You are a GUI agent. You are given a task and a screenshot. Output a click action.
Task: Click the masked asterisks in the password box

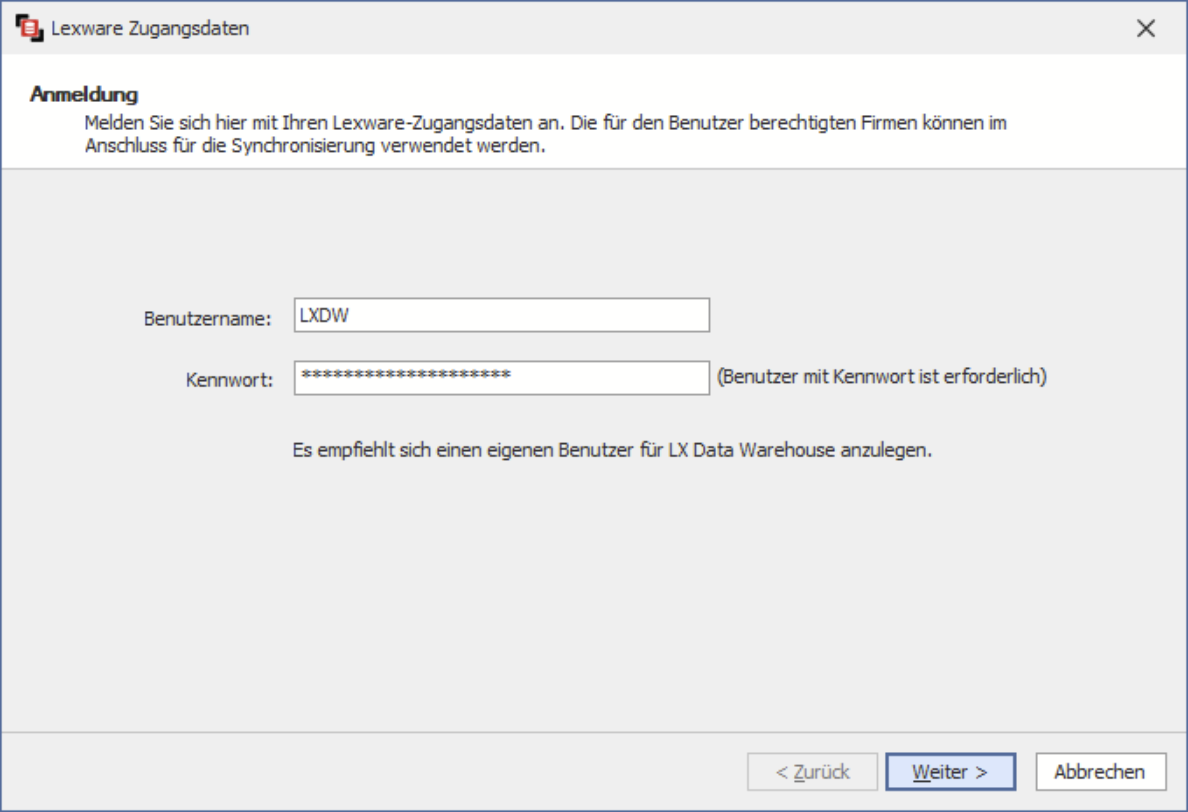tap(406, 376)
